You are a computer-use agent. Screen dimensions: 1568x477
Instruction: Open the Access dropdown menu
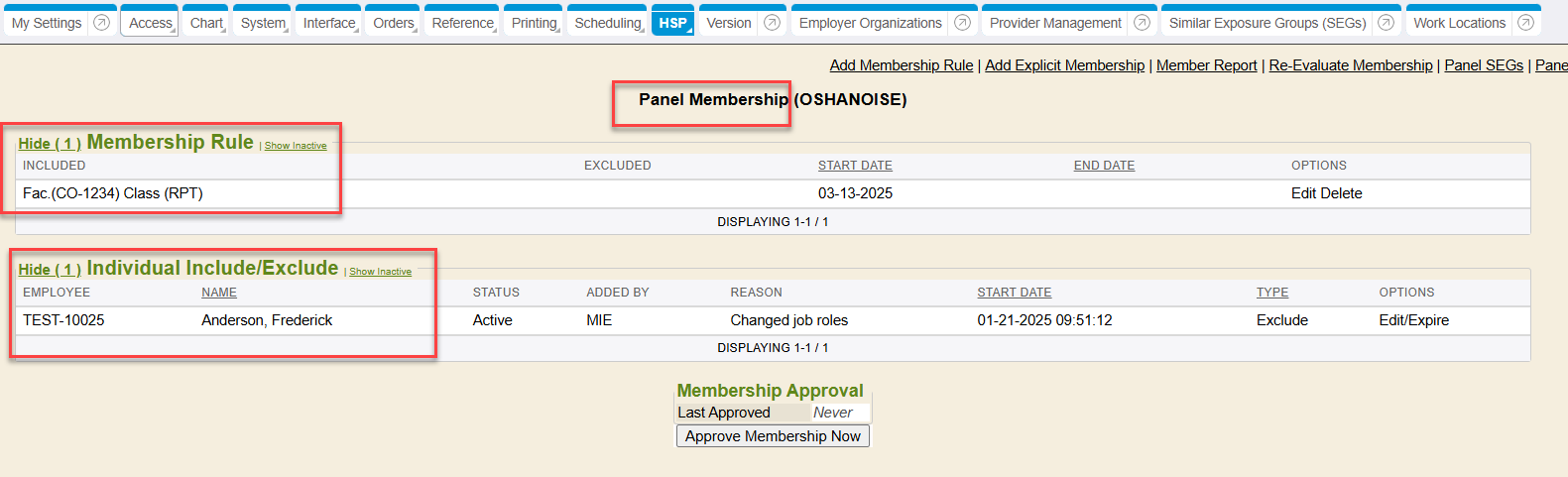click(151, 23)
